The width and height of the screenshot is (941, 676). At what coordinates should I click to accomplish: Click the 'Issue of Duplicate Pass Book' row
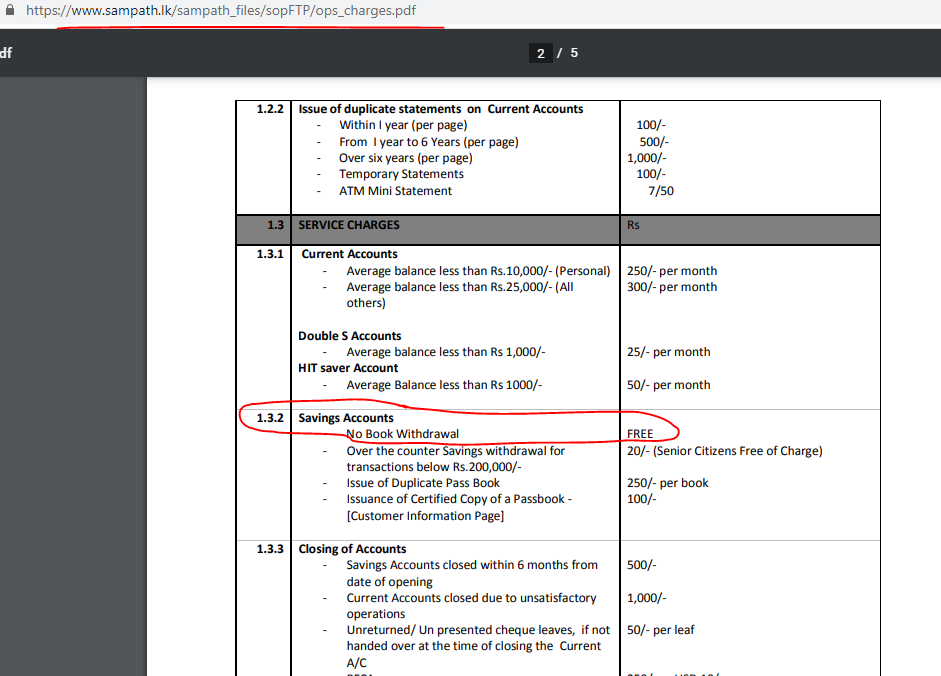coord(423,483)
